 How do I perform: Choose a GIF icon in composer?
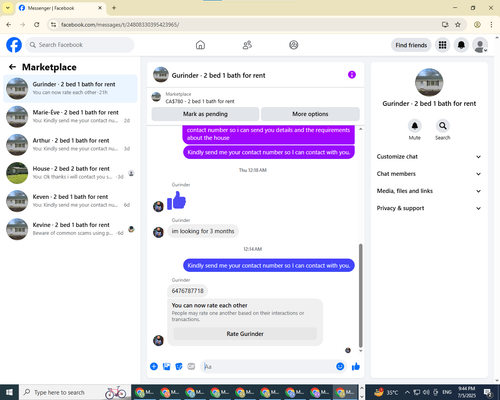click(191, 367)
